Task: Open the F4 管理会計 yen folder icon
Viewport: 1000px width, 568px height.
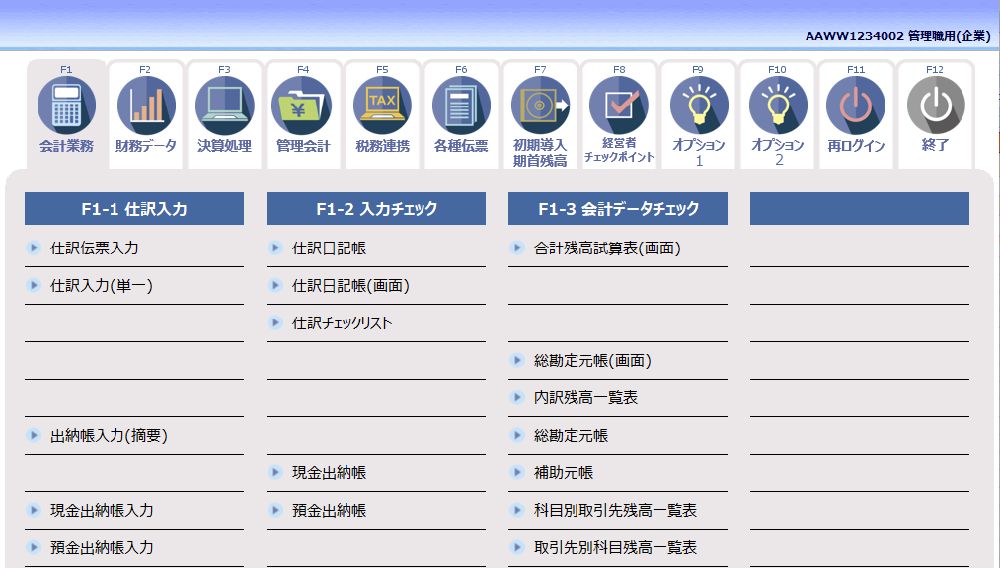Action: [303, 105]
